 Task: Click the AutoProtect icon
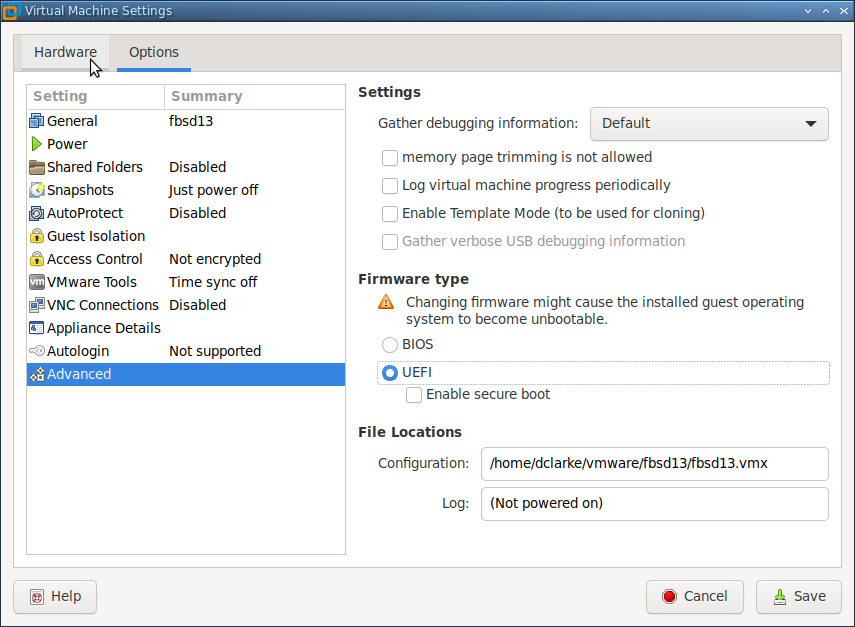(37, 213)
